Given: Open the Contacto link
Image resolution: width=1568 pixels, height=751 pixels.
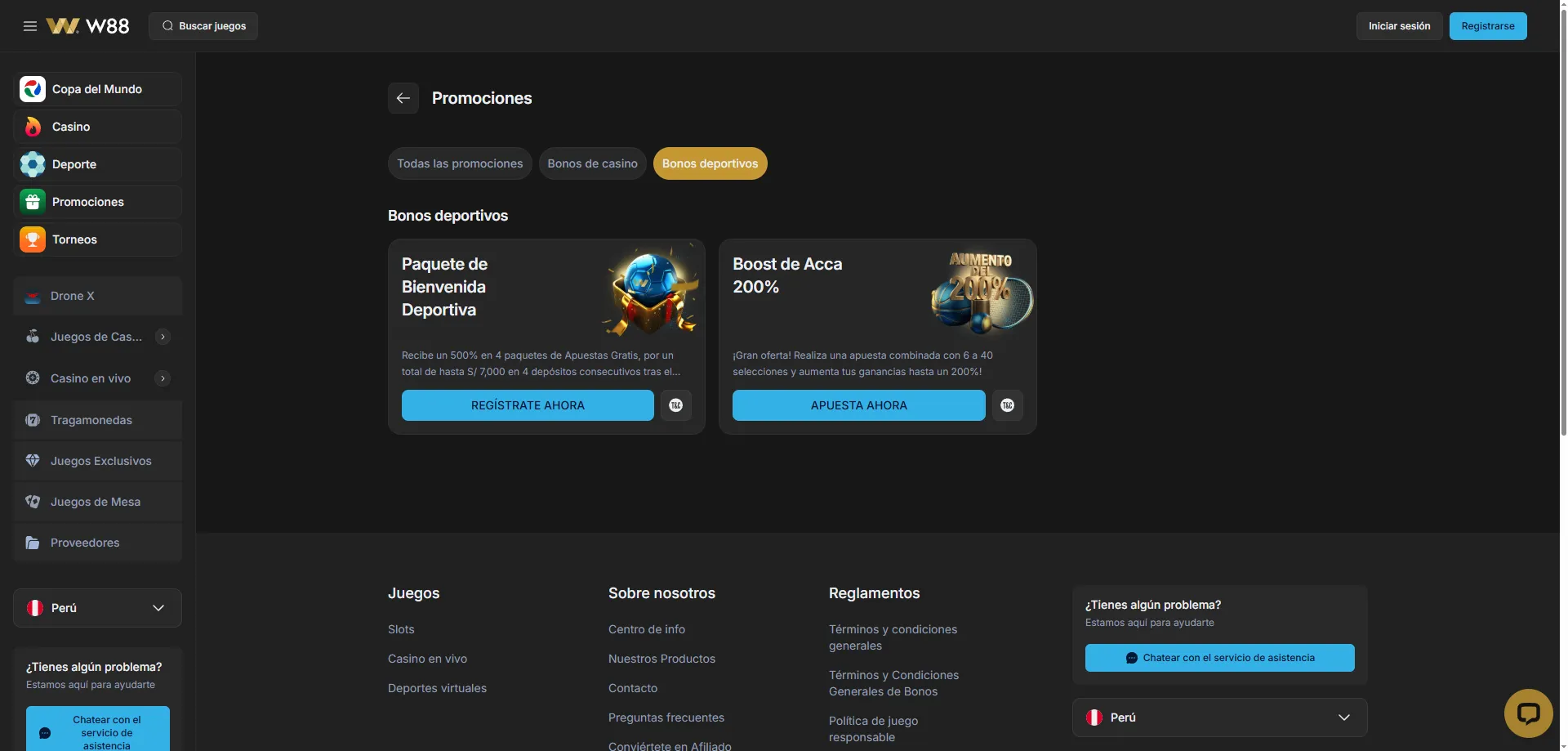Looking at the screenshot, I should (x=633, y=688).
